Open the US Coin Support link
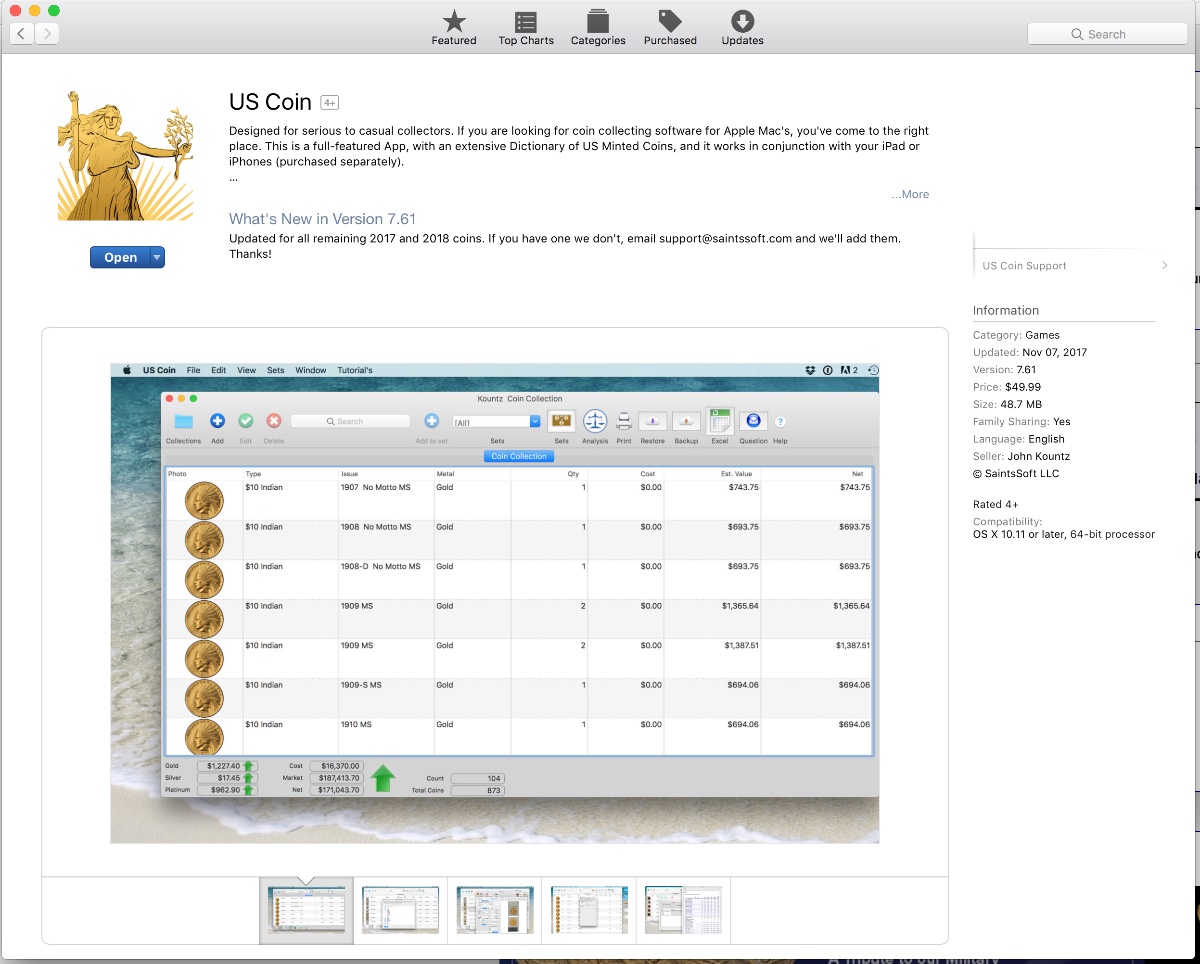Viewport: 1200px width, 964px height. (x=1071, y=265)
